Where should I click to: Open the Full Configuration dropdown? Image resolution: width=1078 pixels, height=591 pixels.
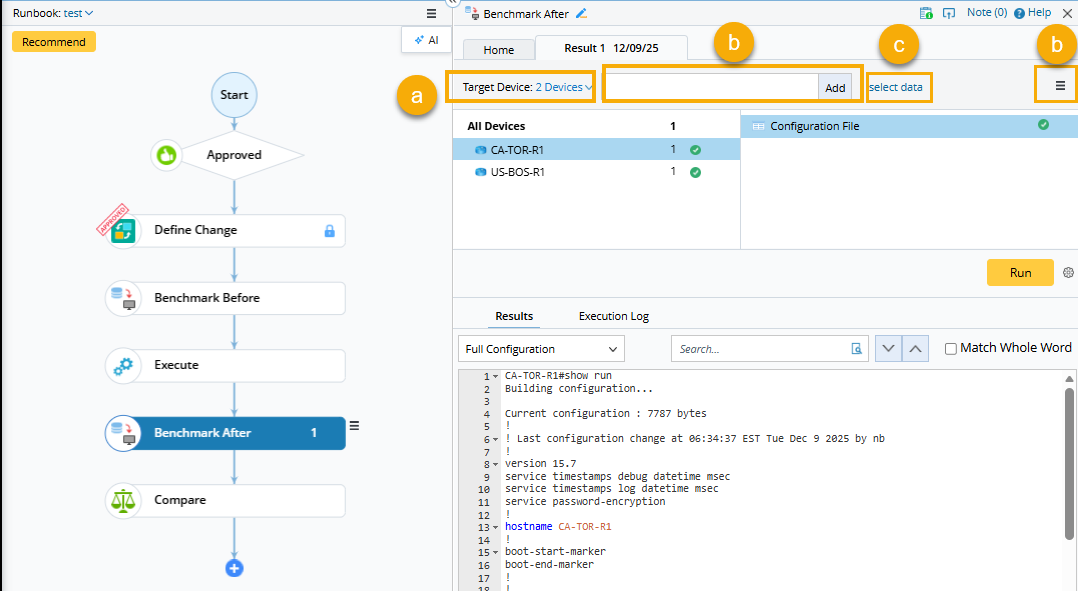(541, 349)
